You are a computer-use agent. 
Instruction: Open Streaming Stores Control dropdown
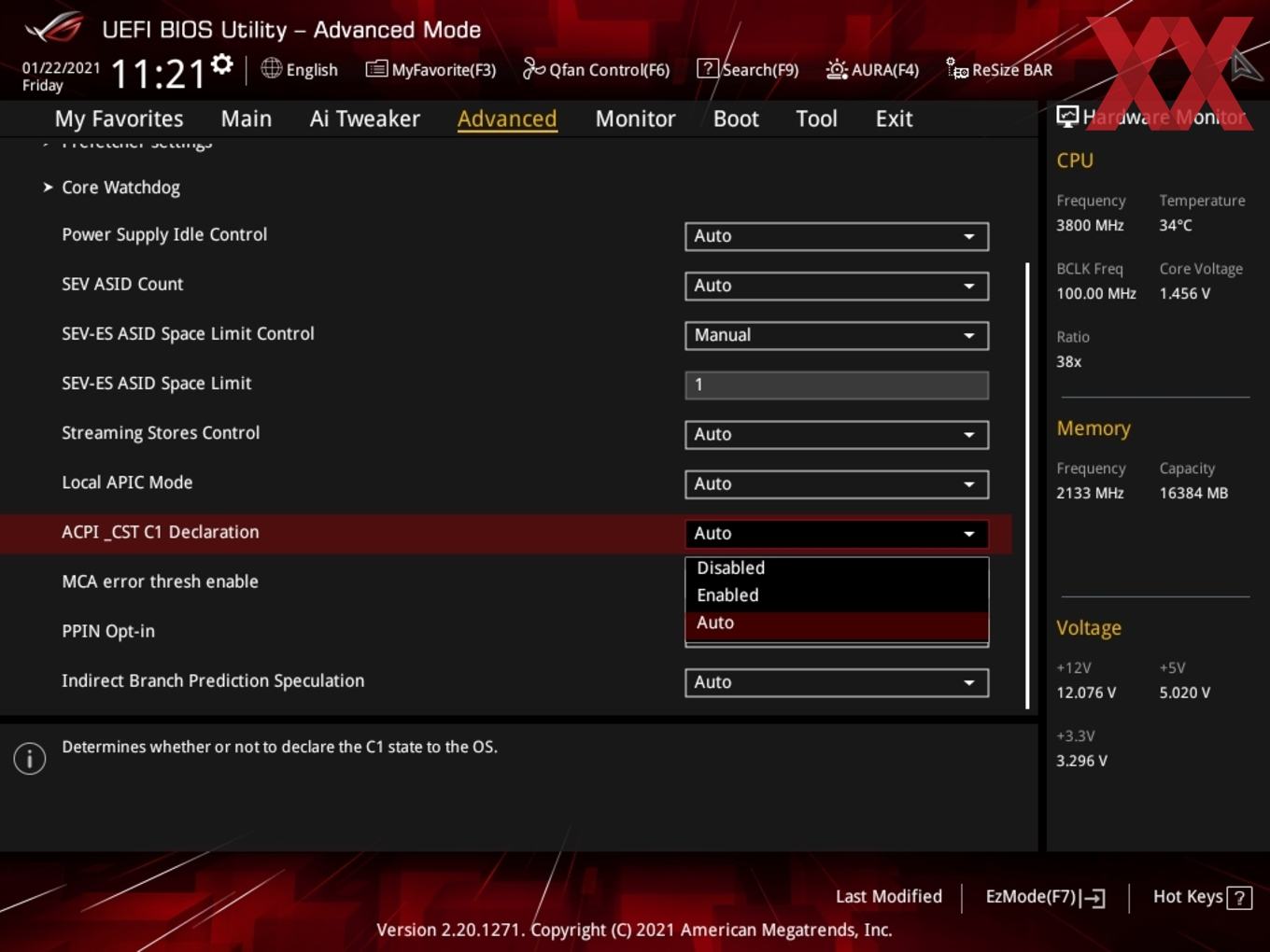[x=837, y=434]
